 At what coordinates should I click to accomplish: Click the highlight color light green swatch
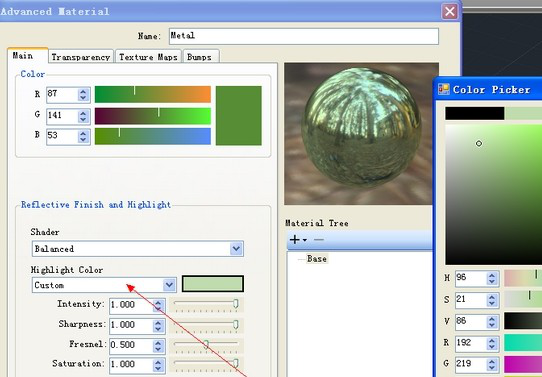click(213, 284)
